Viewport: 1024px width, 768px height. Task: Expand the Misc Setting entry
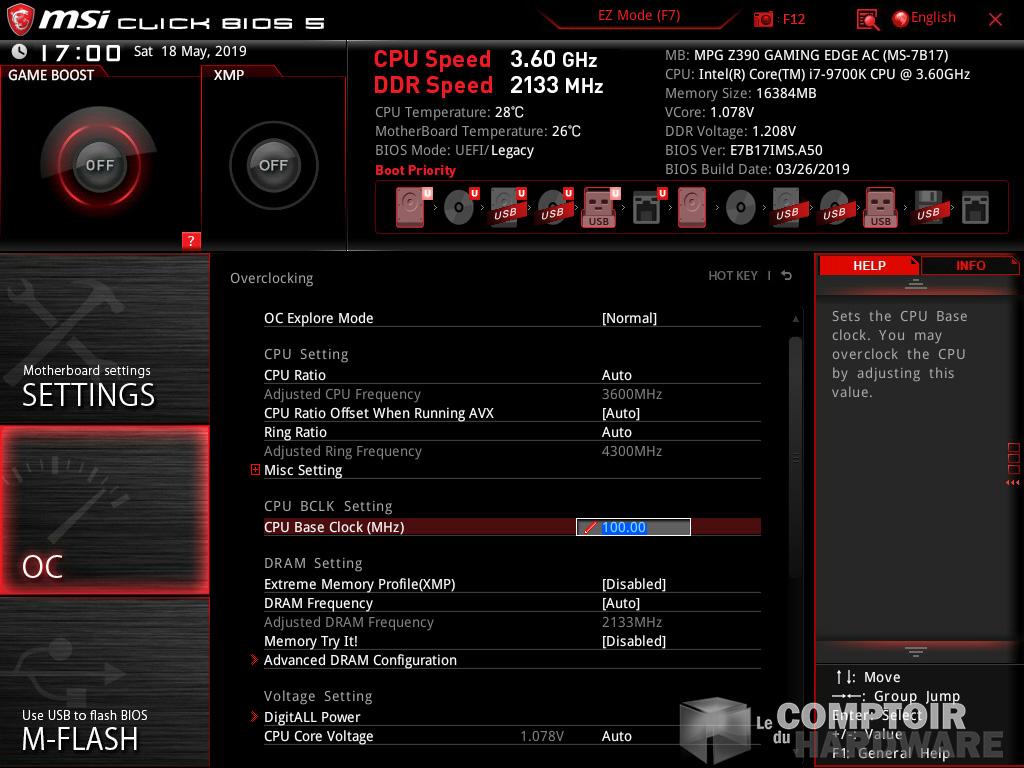click(x=303, y=470)
